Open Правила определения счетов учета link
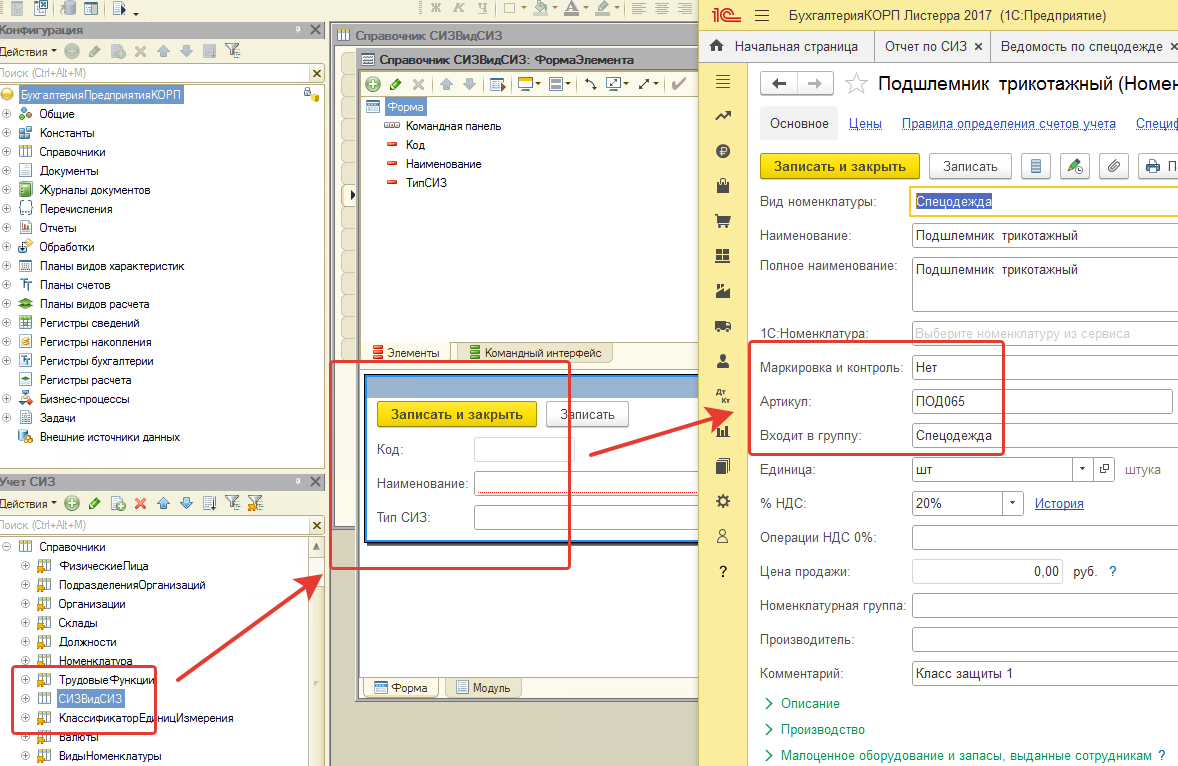1178x766 pixels. point(1008,123)
